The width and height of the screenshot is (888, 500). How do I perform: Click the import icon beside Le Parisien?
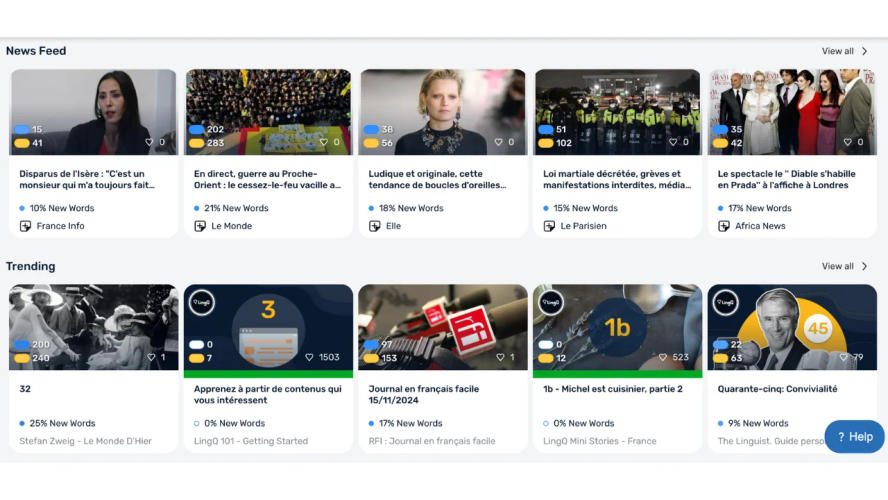click(x=549, y=226)
